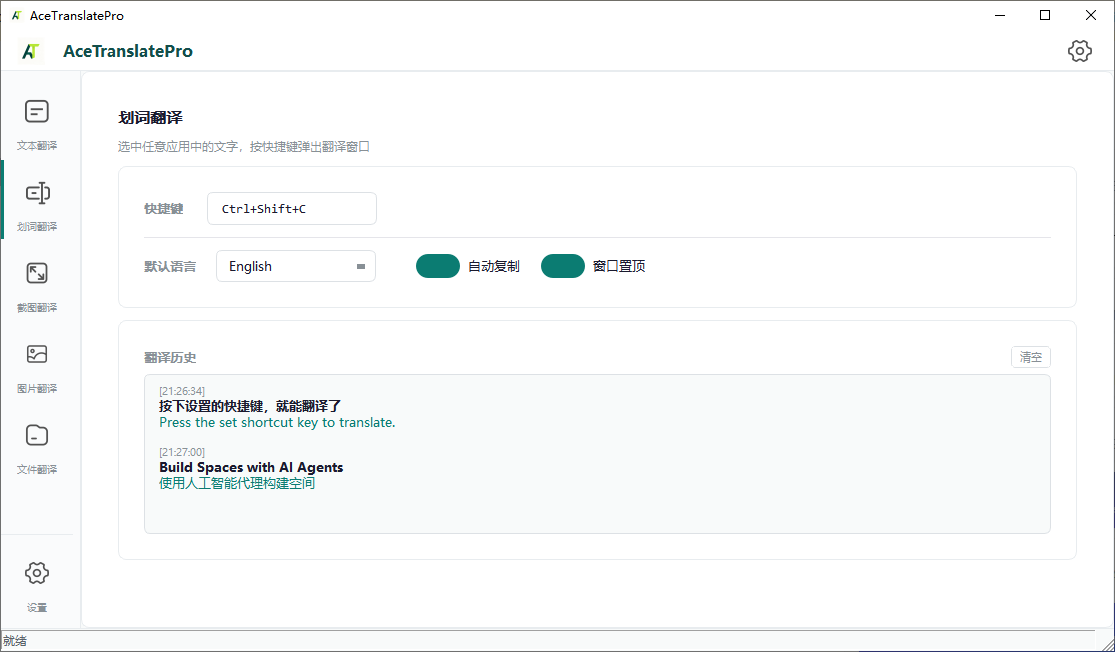Minimize the AceTranslatePro window
Screen dimensions: 1115x652
pos(999,15)
